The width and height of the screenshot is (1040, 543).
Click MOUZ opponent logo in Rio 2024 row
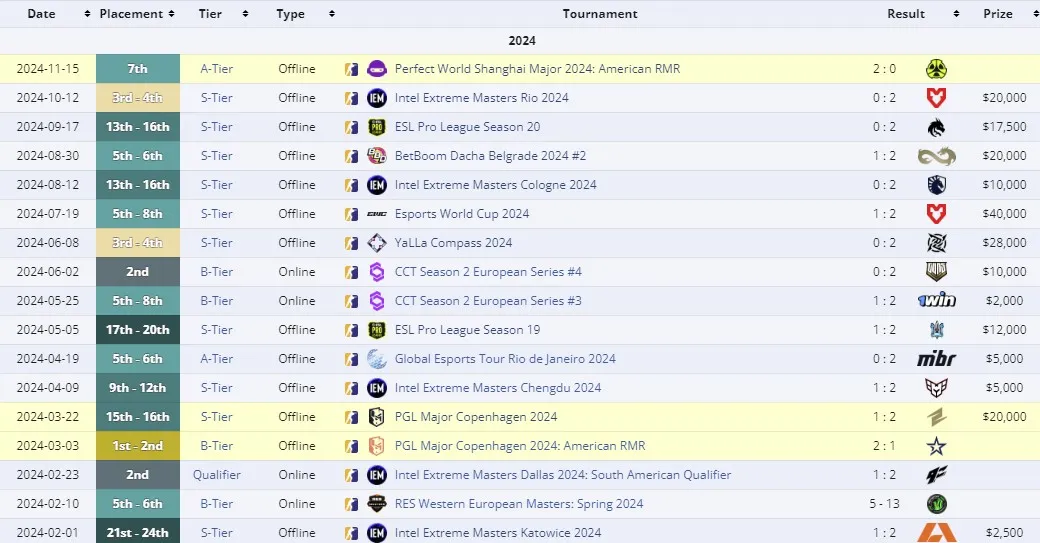[937, 98]
